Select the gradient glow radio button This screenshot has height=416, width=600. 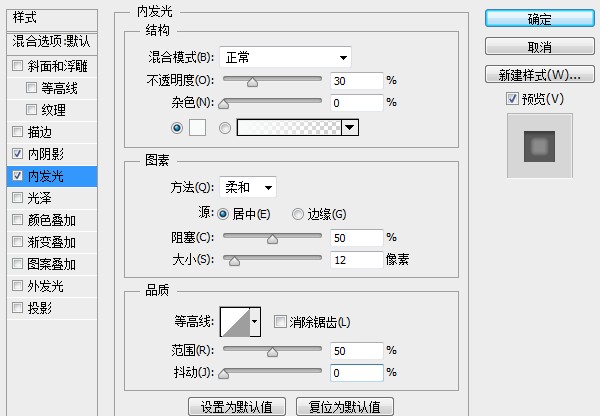(225, 128)
